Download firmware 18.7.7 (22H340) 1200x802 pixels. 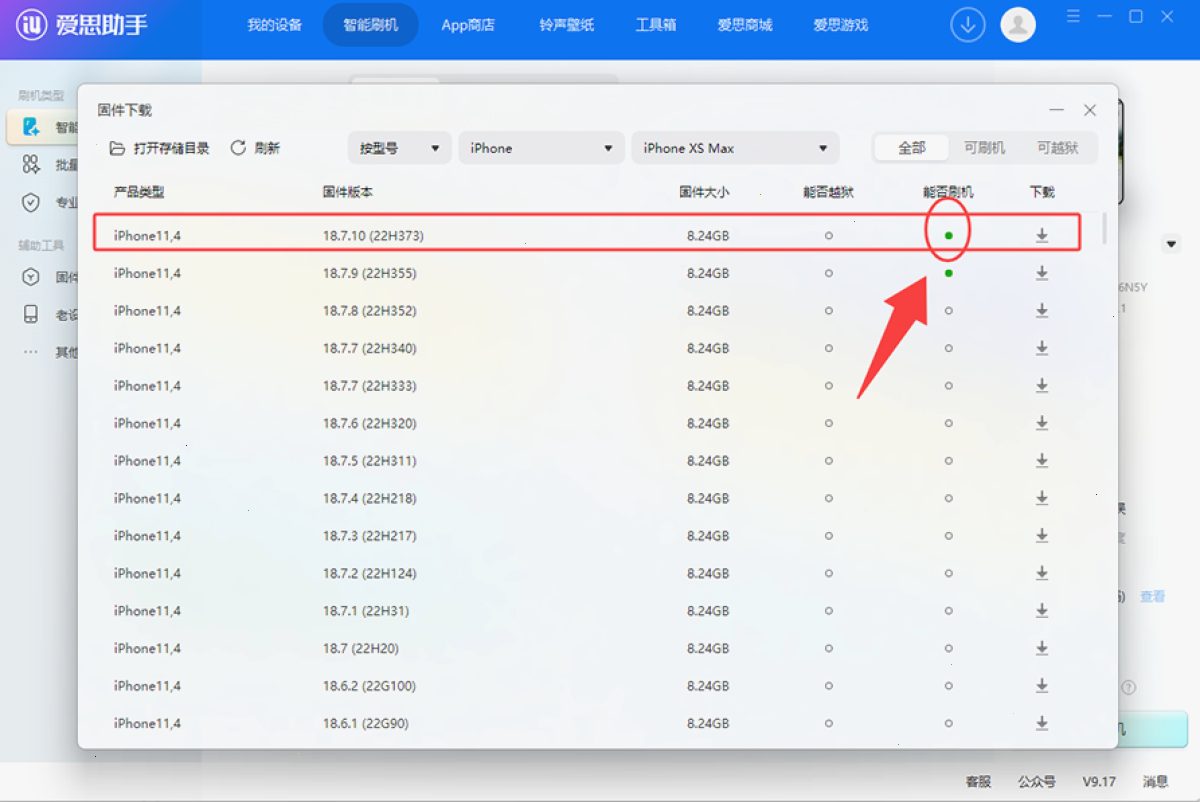(x=1041, y=348)
